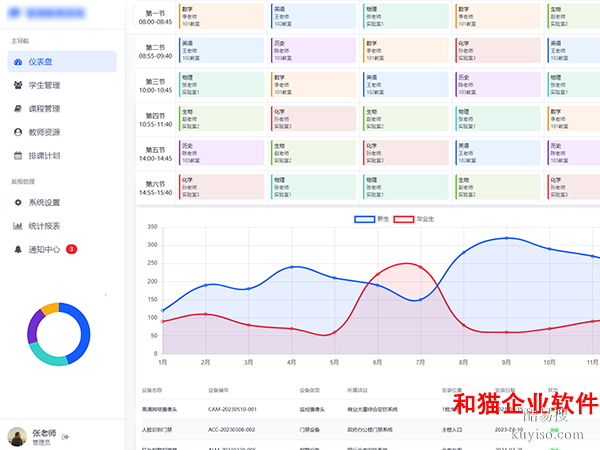Click the 通知中心 bell icon
This screenshot has width=600, height=450.
click(x=18, y=249)
